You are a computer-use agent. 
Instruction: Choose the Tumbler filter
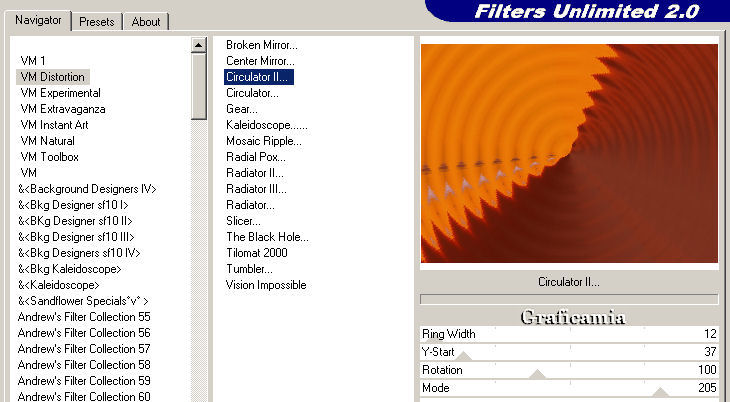pos(249,269)
